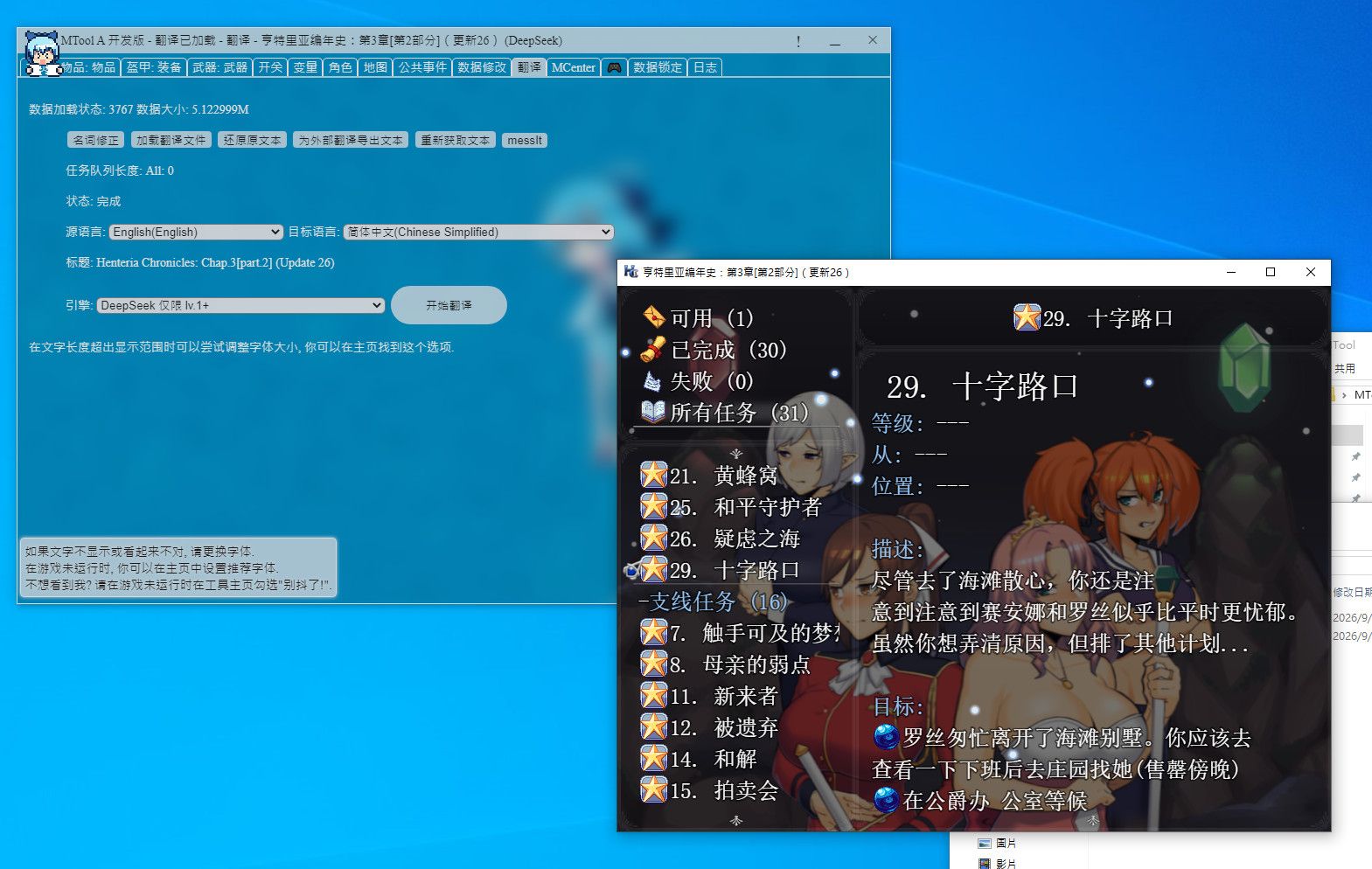Click the 任务队列长度: All: 0 text
The width and height of the screenshot is (1372, 869).
coord(120,170)
